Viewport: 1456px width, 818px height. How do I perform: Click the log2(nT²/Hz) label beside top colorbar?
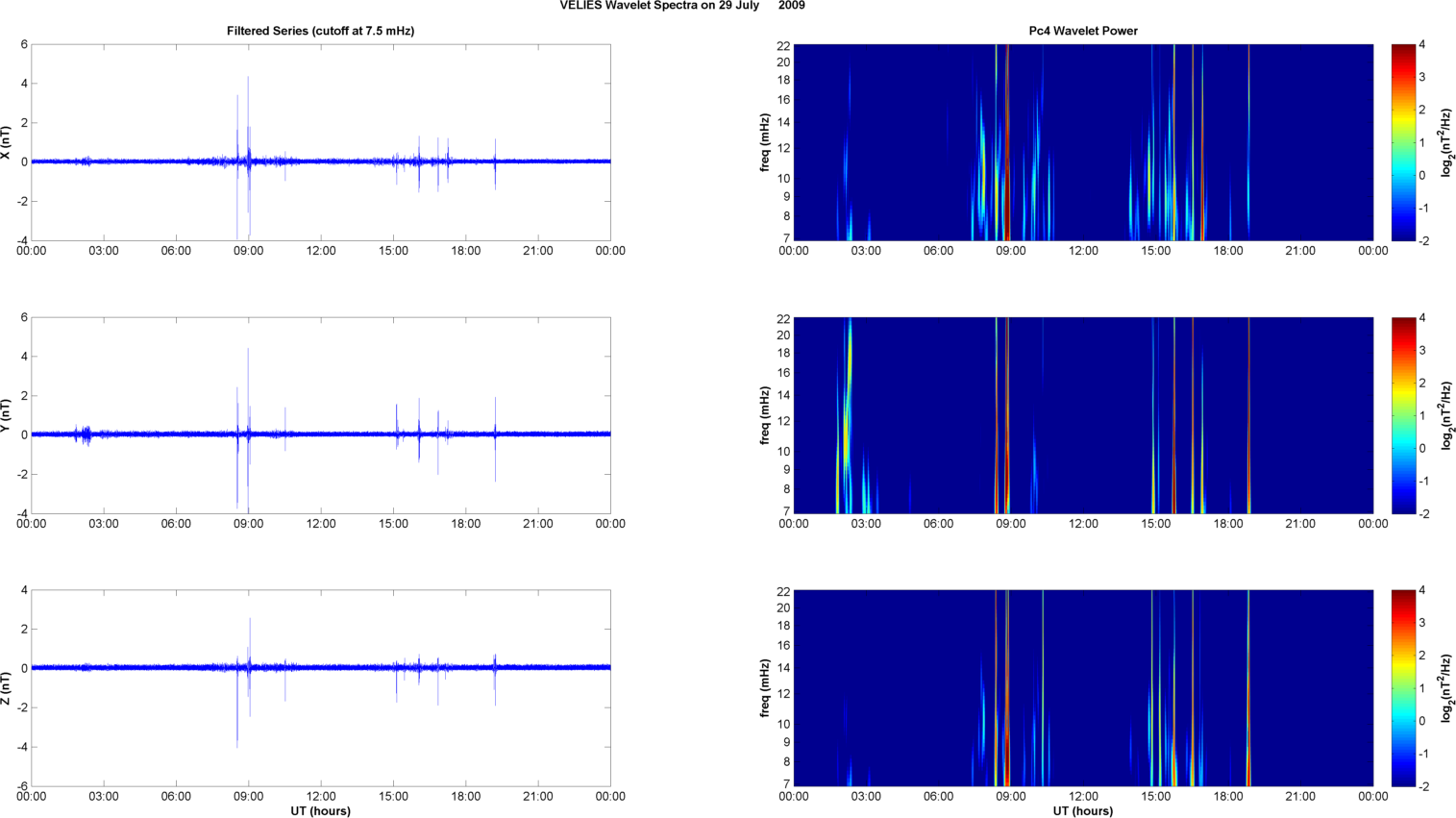click(x=1444, y=142)
